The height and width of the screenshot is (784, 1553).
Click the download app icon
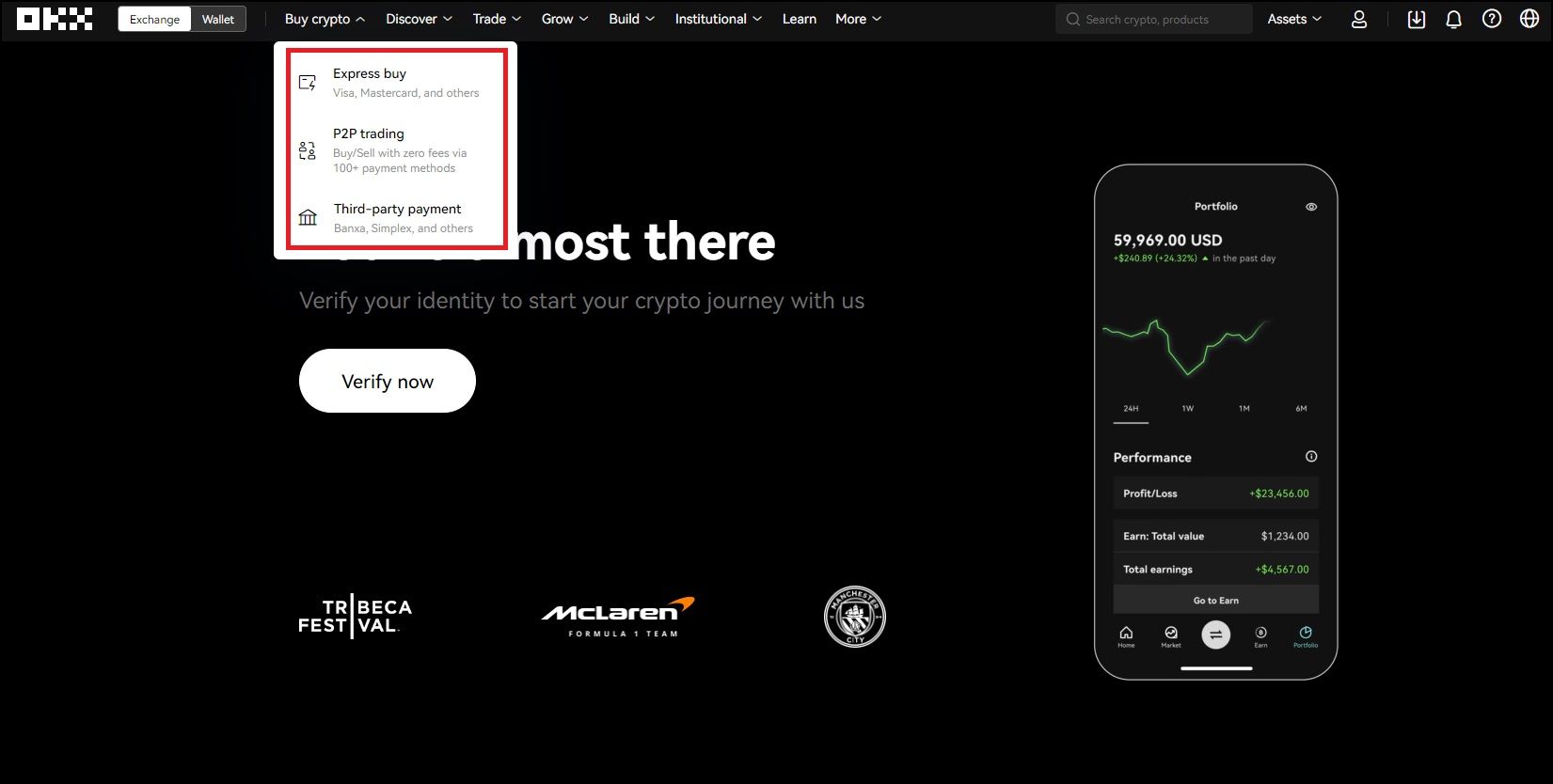1416,19
